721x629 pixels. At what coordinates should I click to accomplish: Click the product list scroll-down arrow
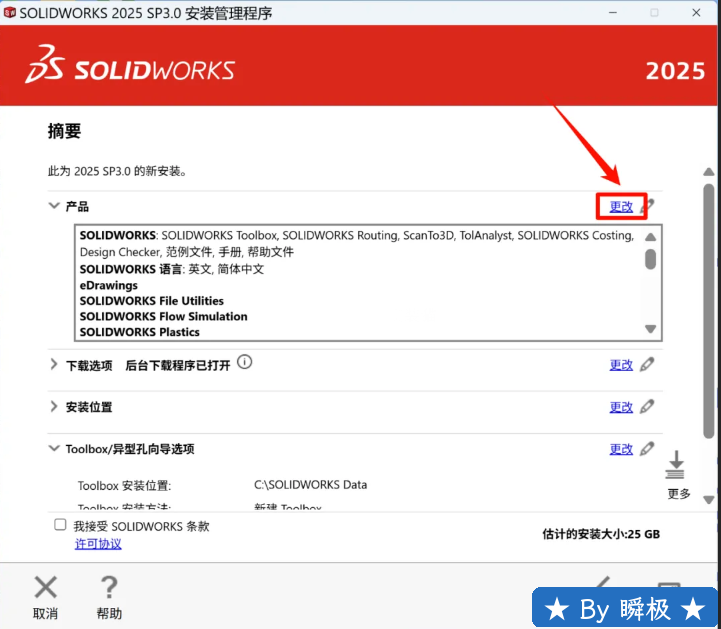[x=650, y=329]
